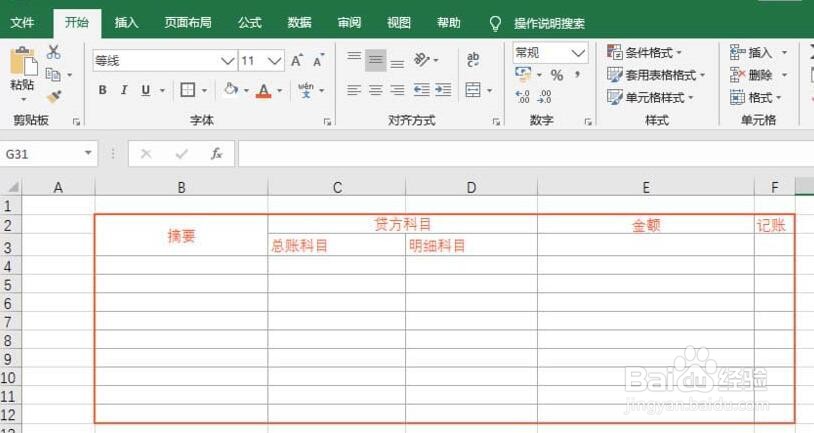This screenshot has width=814, height=433.
Task: Open number format dropdown (常规)
Action: 578,52
